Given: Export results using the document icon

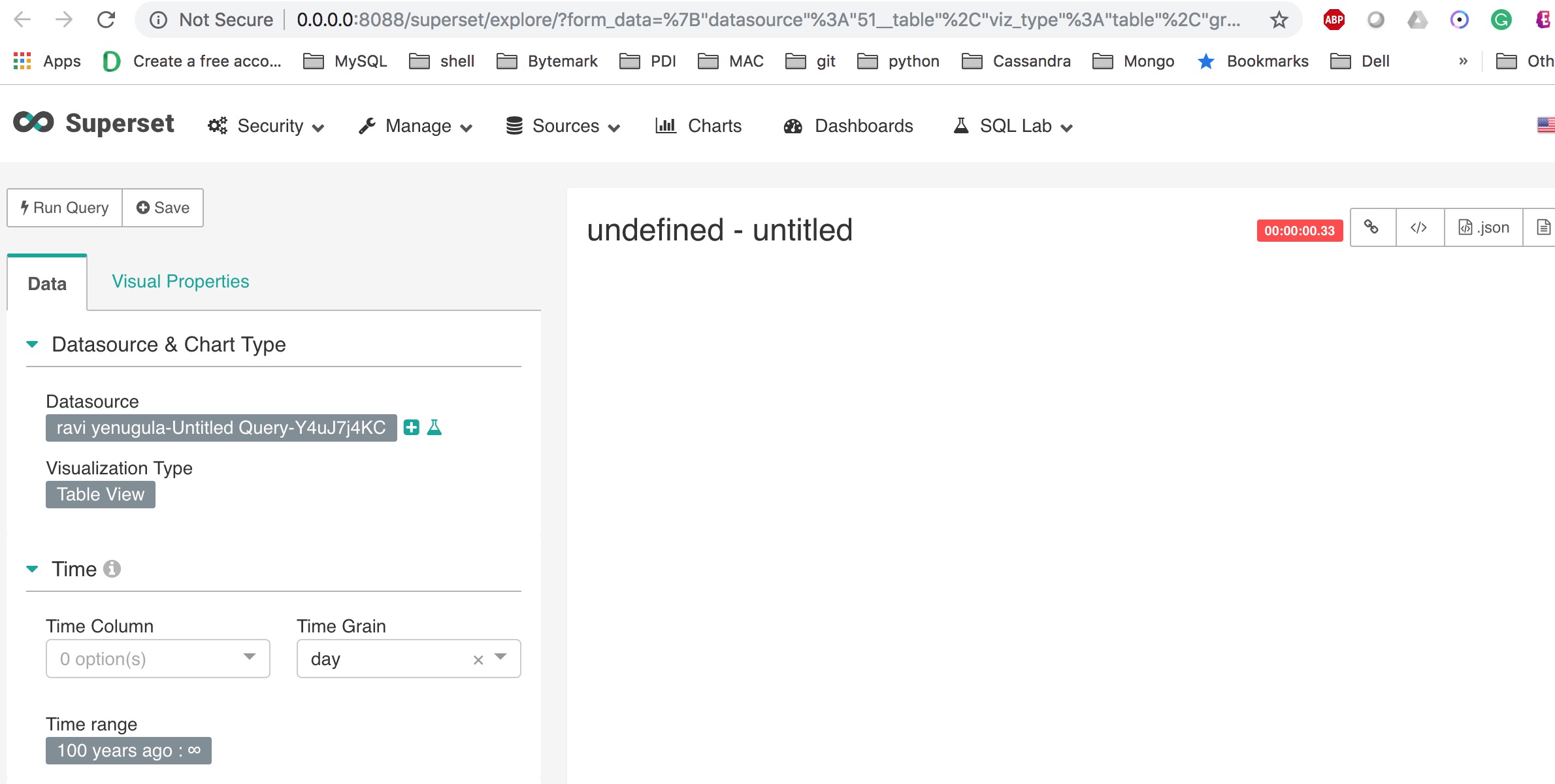Looking at the screenshot, I should click(x=1544, y=227).
